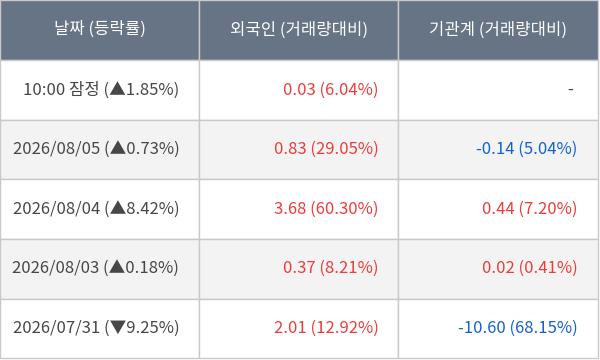Click the up triangle beside 8.42%
Viewport: 600px width, 360px height.
coord(118,208)
